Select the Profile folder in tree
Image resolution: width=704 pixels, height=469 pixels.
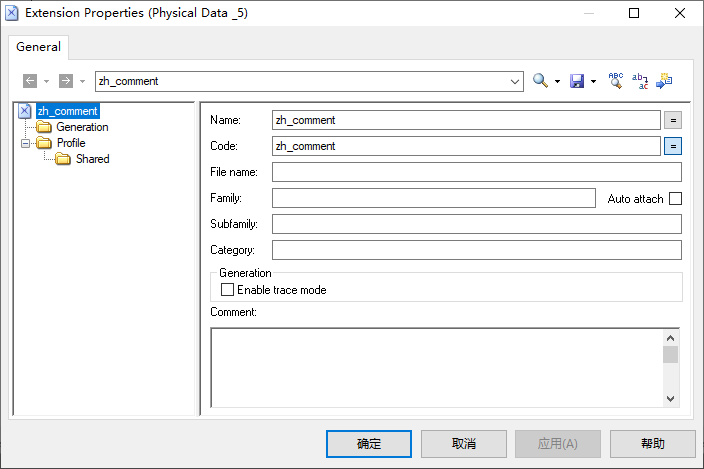71,143
